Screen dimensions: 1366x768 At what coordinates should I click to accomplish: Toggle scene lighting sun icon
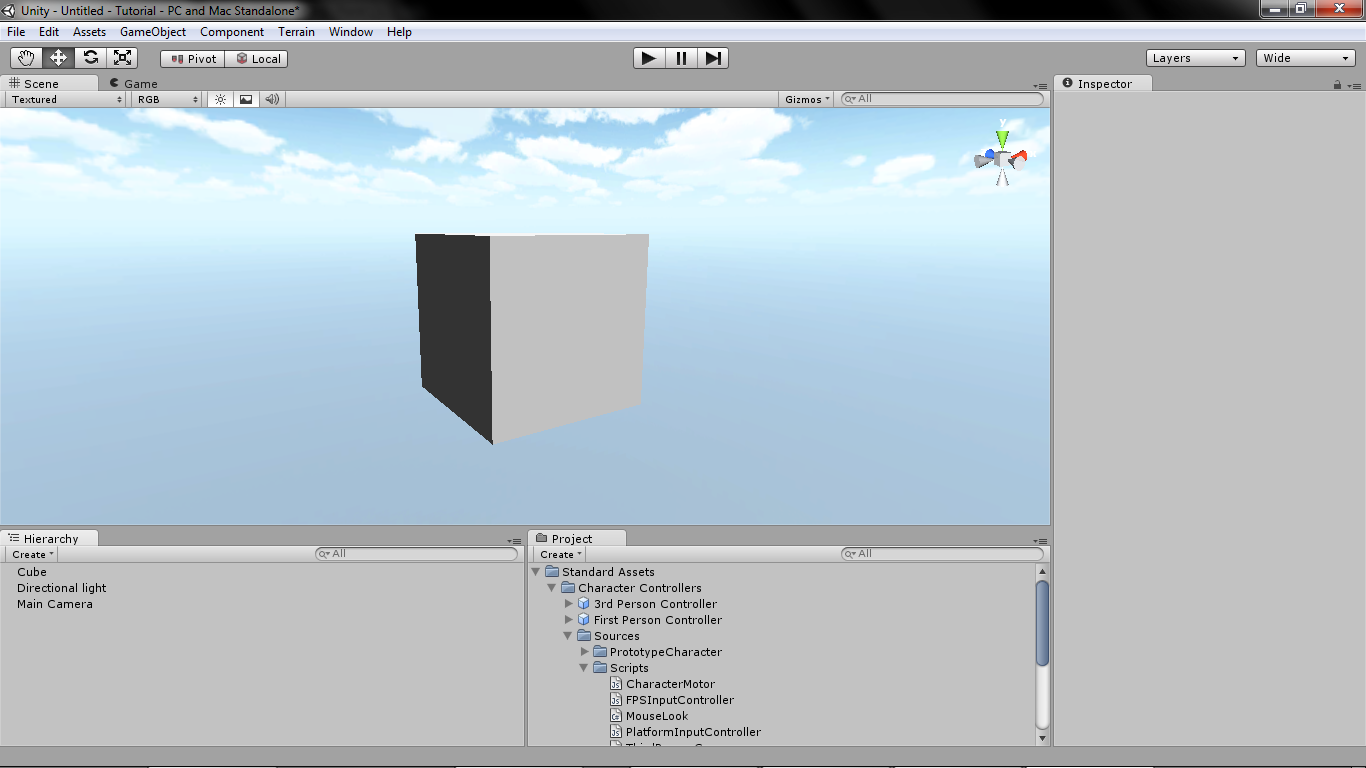pyautogui.click(x=220, y=99)
